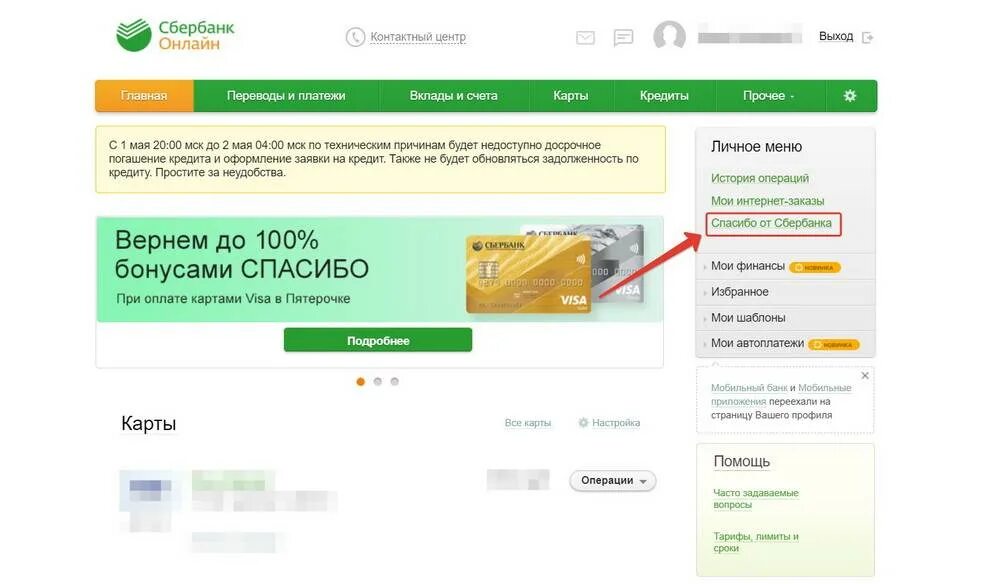Image resolution: width=1000 pixels, height=584 pixels.
Task: Click the user avatar icon
Action: tap(669, 36)
